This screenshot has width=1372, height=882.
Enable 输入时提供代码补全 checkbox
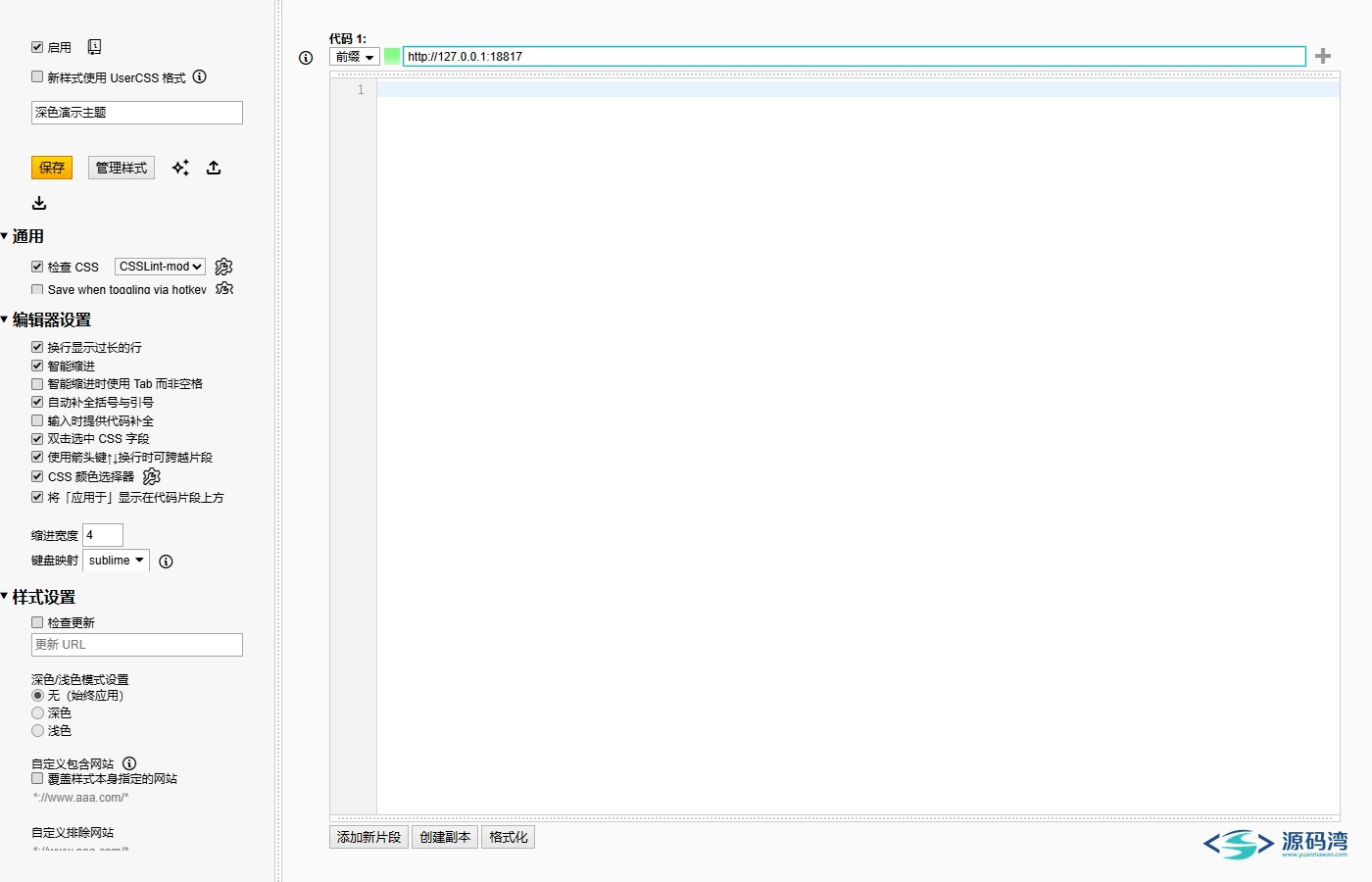pyautogui.click(x=37, y=420)
